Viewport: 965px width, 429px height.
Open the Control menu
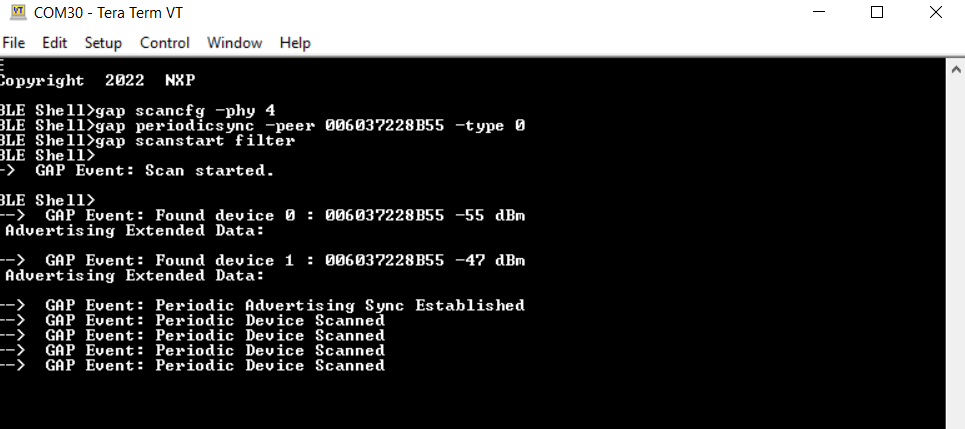(165, 43)
